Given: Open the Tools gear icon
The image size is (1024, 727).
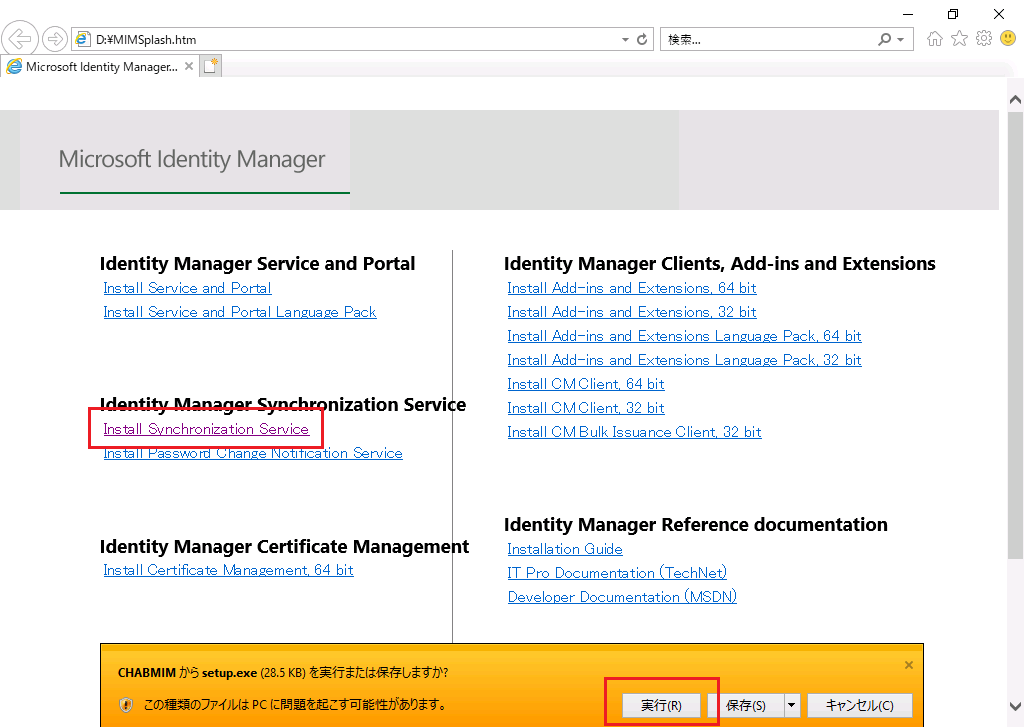Looking at the screenshot, I should [984, 39].
